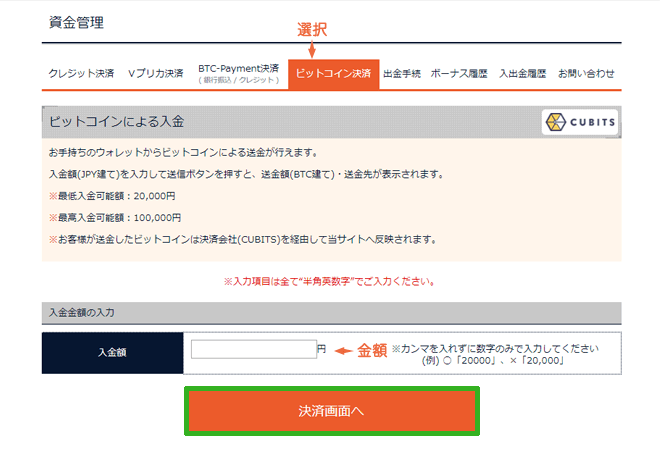The width and height of the screenshot is (660, 455).
Task: Select the BTC-Payment決済 tab
Action: [238, 74]
